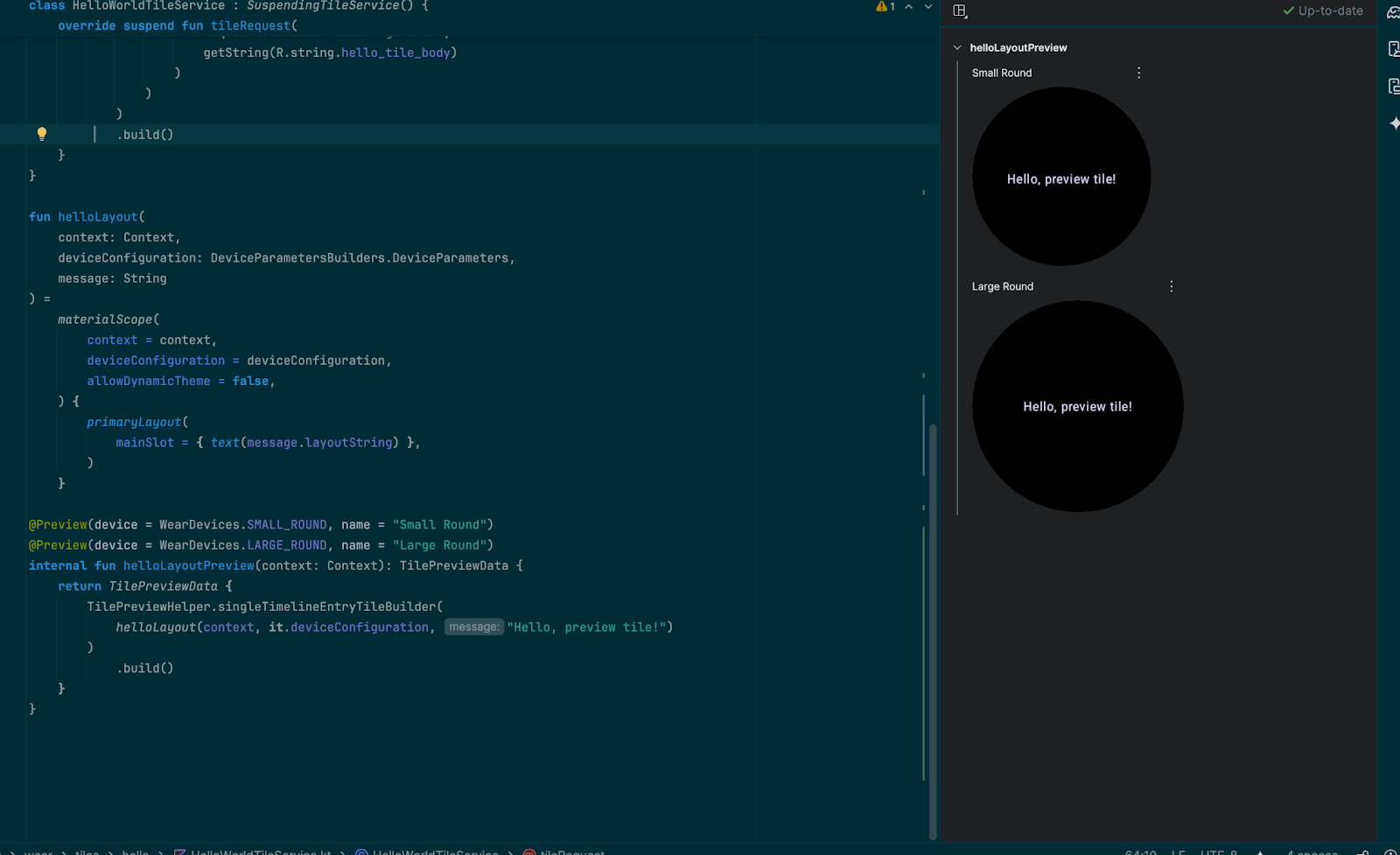Open the Large Round preview options menu
1400x855 pixels.
click(x=1171, y=285)
